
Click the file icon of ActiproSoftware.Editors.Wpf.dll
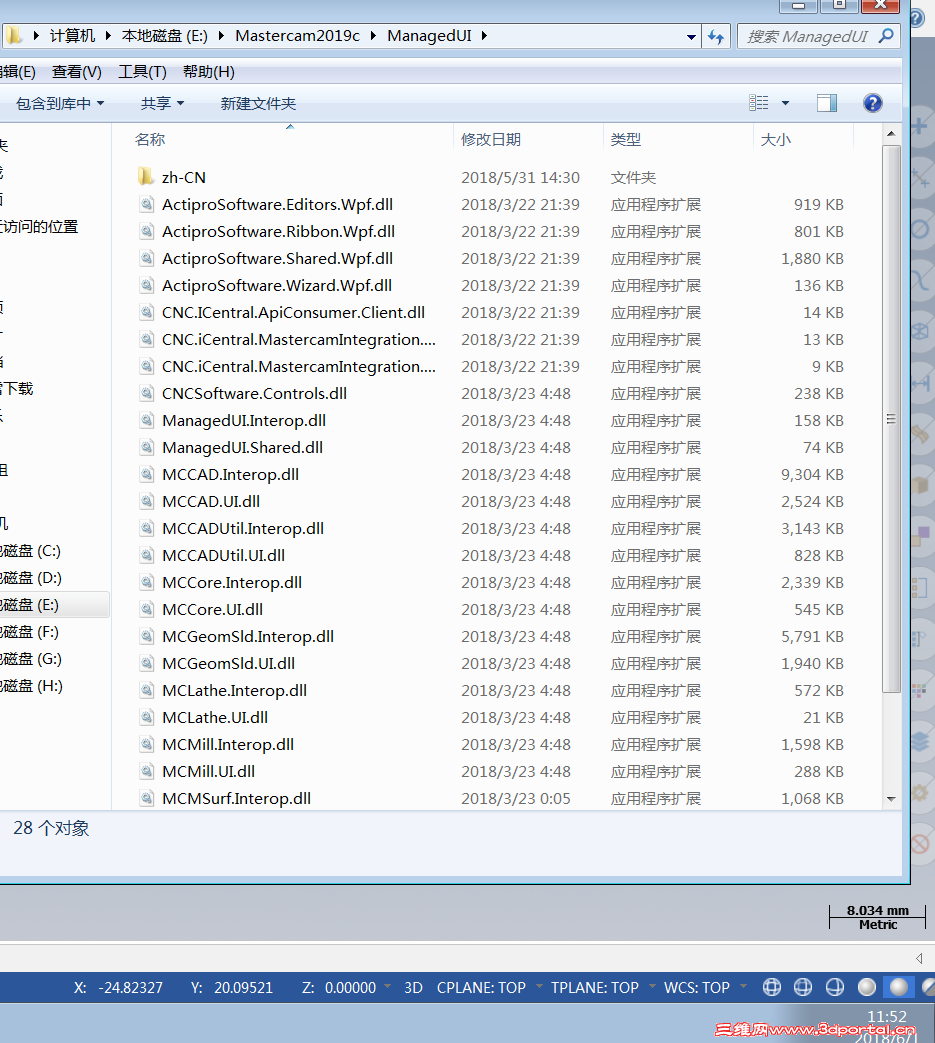[146, 204]
